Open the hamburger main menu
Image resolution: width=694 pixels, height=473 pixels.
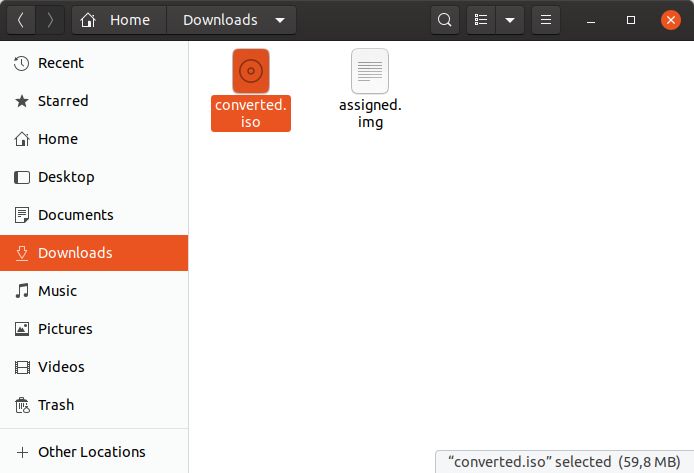coord(545,20)
